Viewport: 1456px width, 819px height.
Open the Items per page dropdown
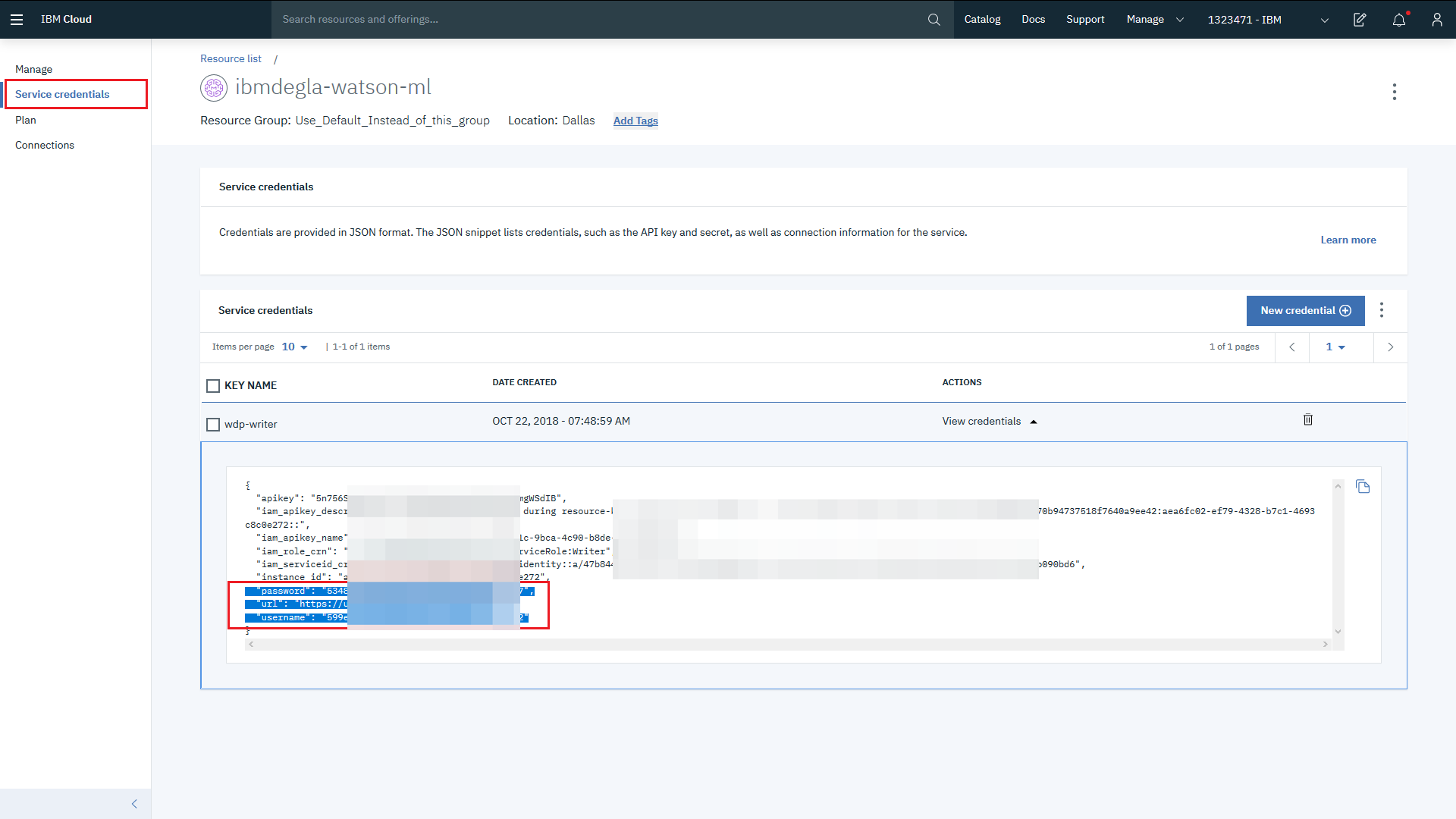click(294, 347)
